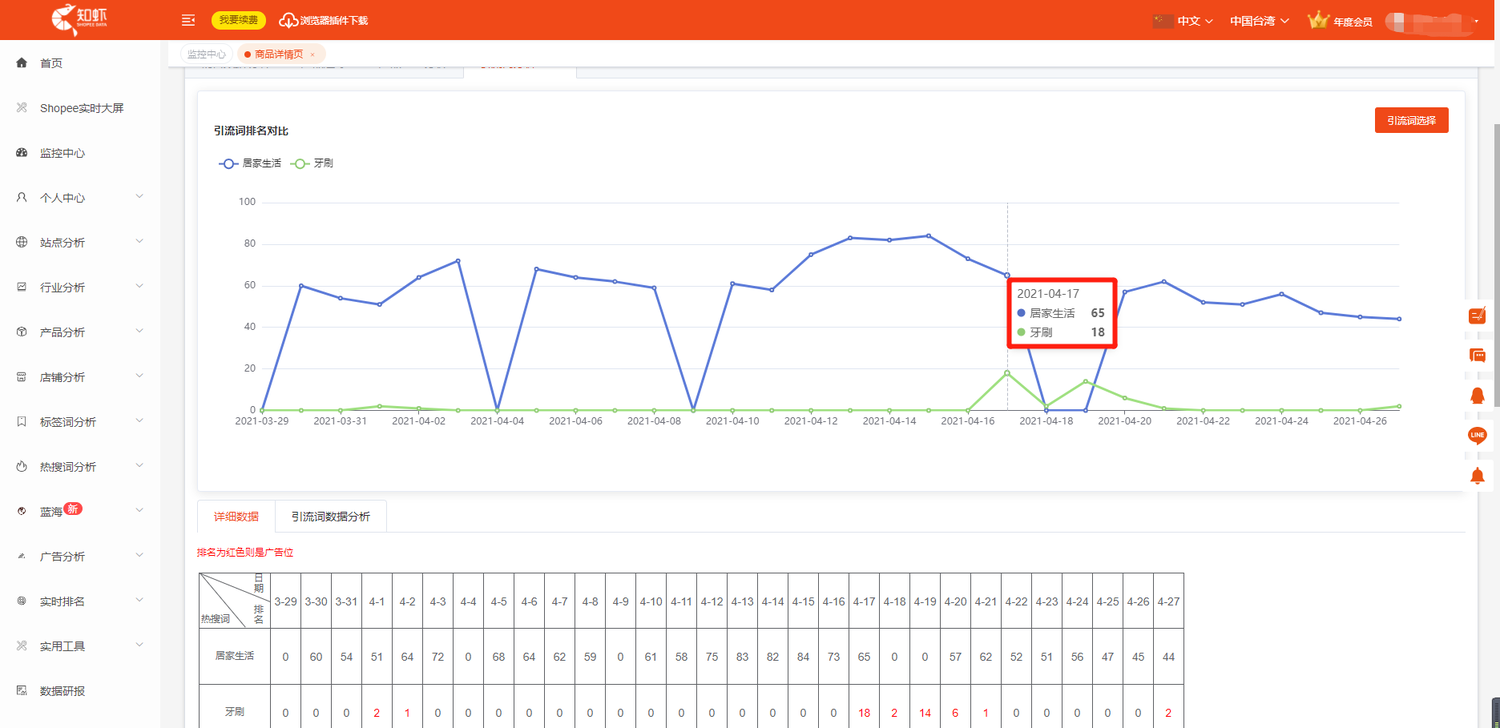This screenshot has height=728, width=1500.
Task: Click the browser plugin download cloud icon
Action: point(288,20)
